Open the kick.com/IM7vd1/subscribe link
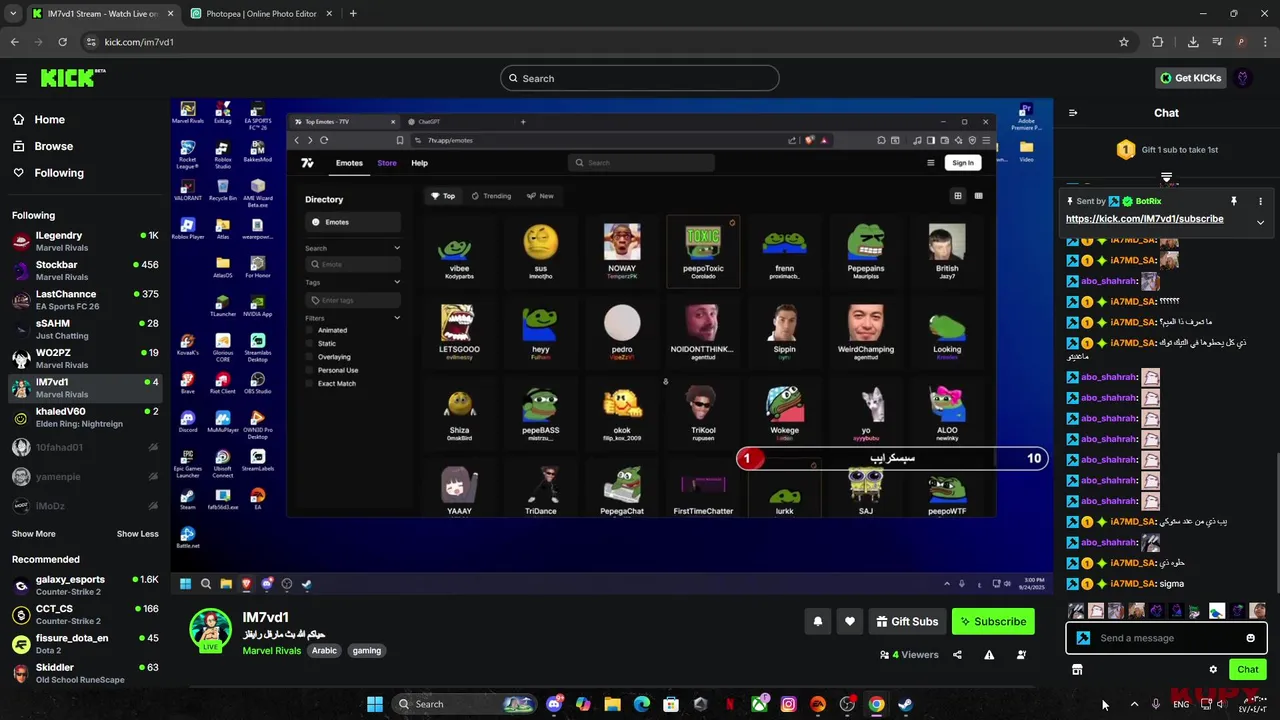 (x=1144, y=219)
